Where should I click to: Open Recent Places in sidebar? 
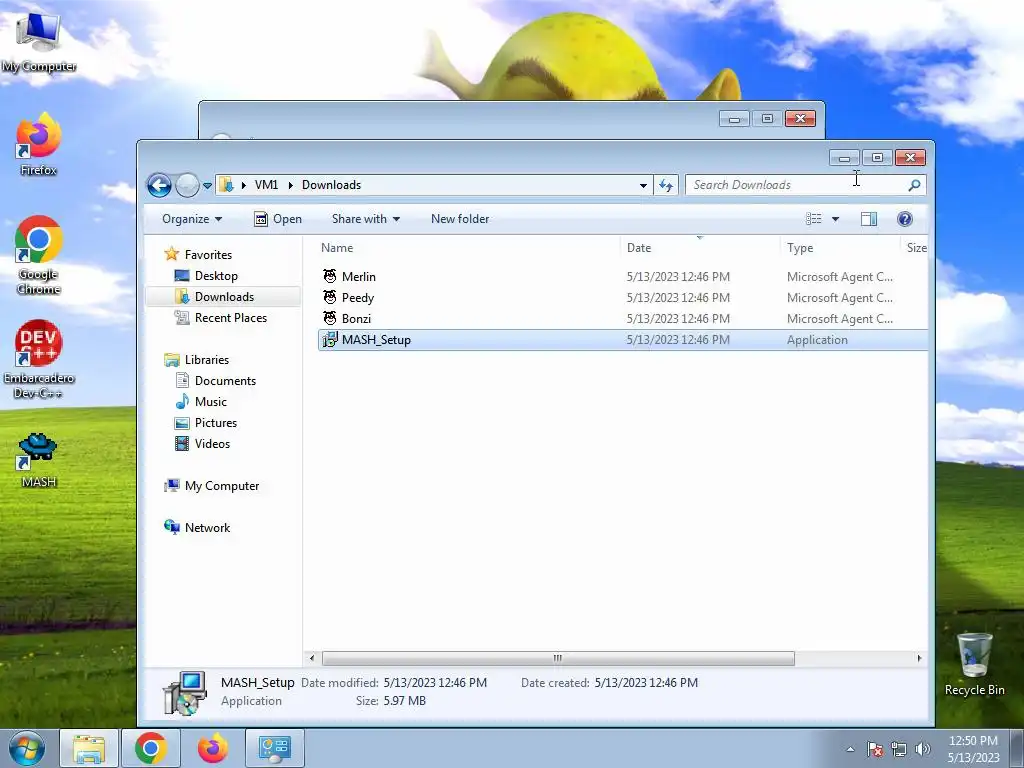230,317
